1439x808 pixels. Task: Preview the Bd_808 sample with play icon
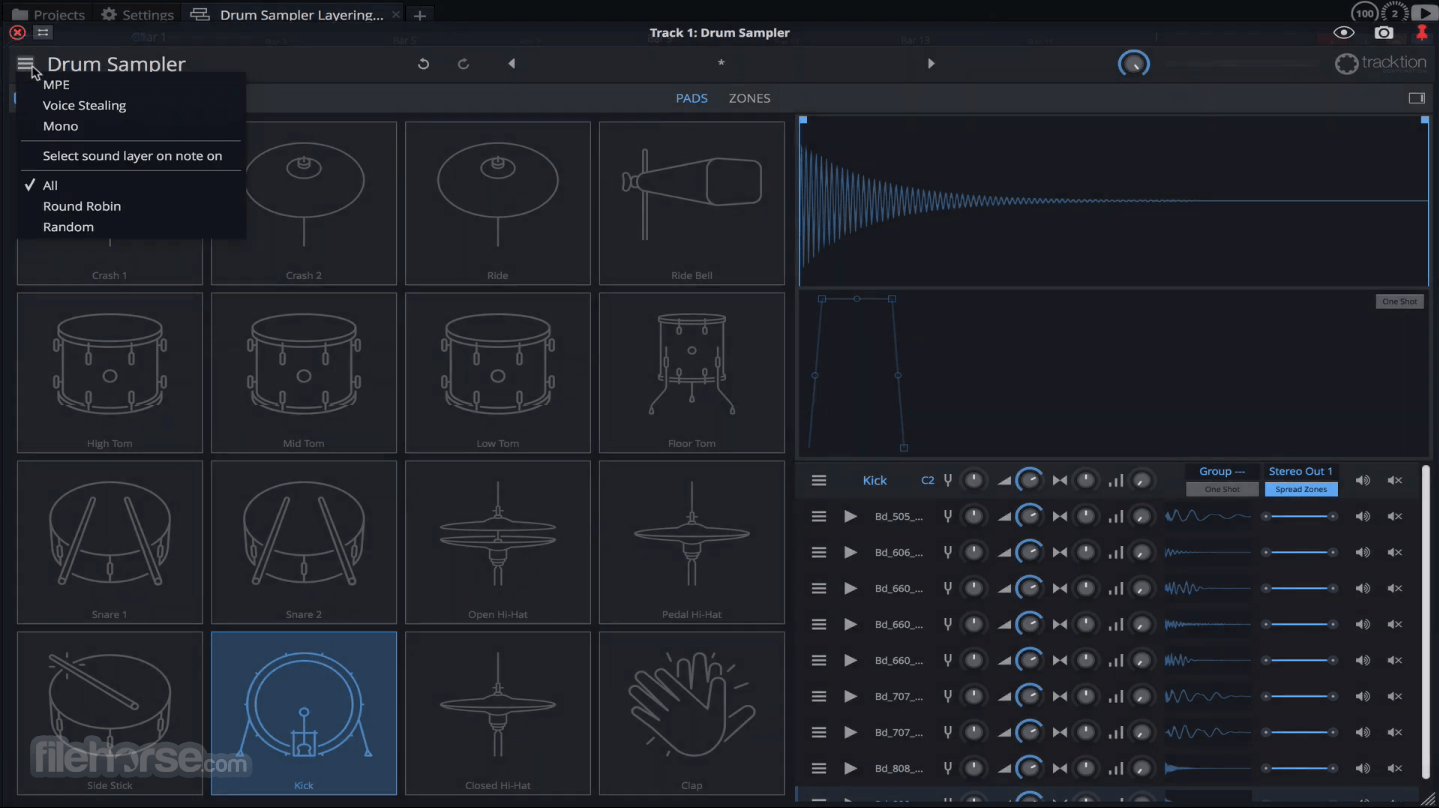click(x=850, y=768)
